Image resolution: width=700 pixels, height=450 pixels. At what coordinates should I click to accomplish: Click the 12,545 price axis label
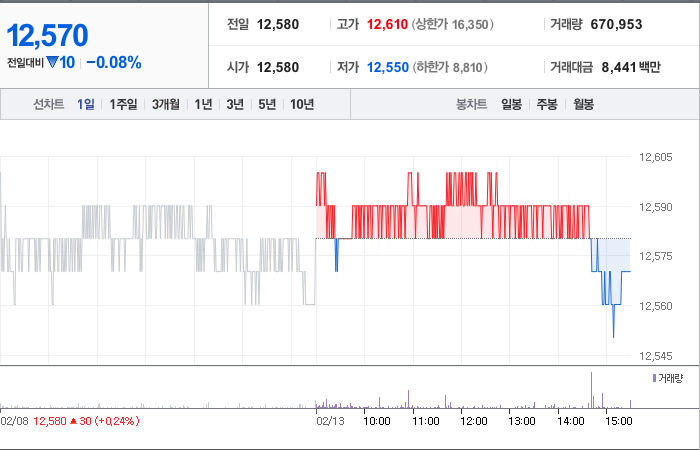pyautogui.click(x=656, y=356)
